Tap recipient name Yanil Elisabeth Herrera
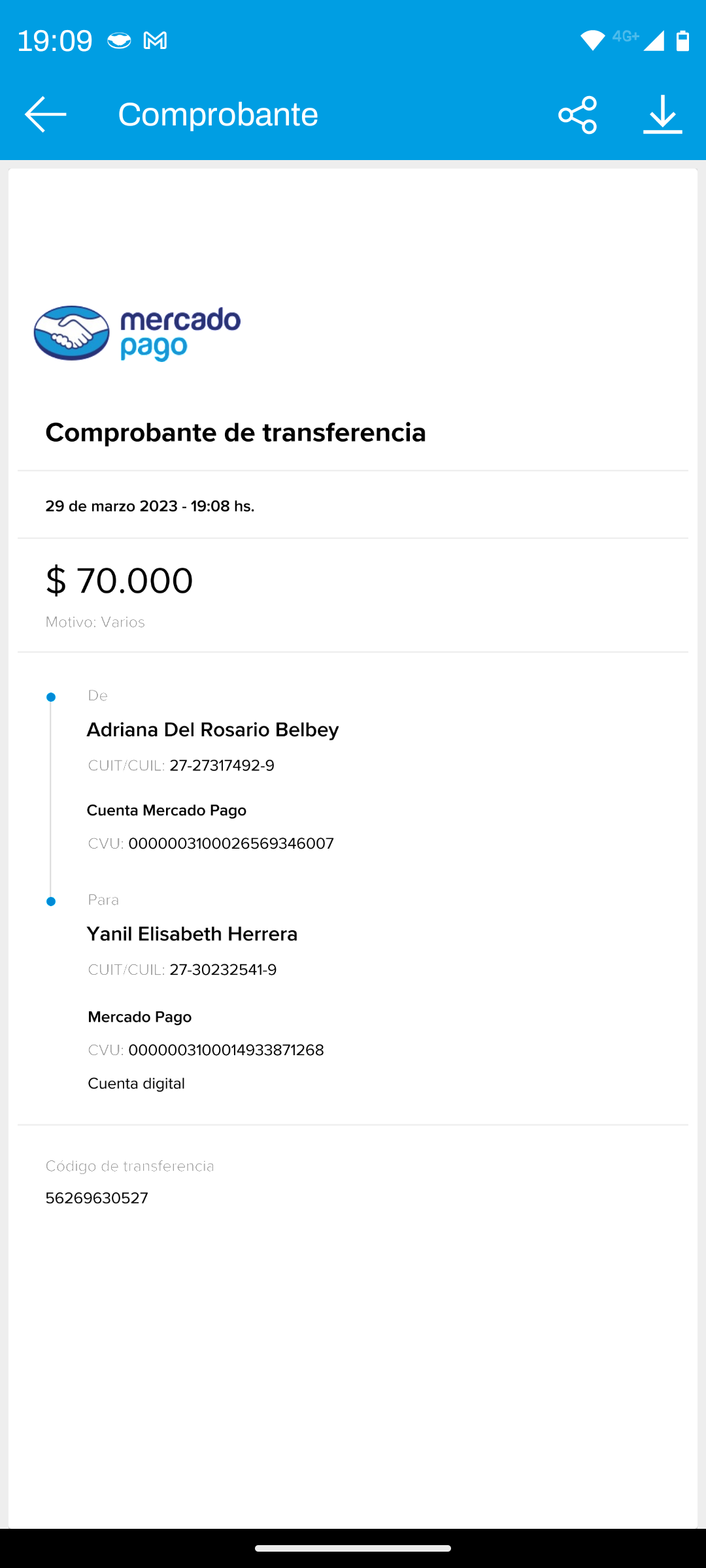This screenshot has height=1568, width=706. click(x=192, y=934)
